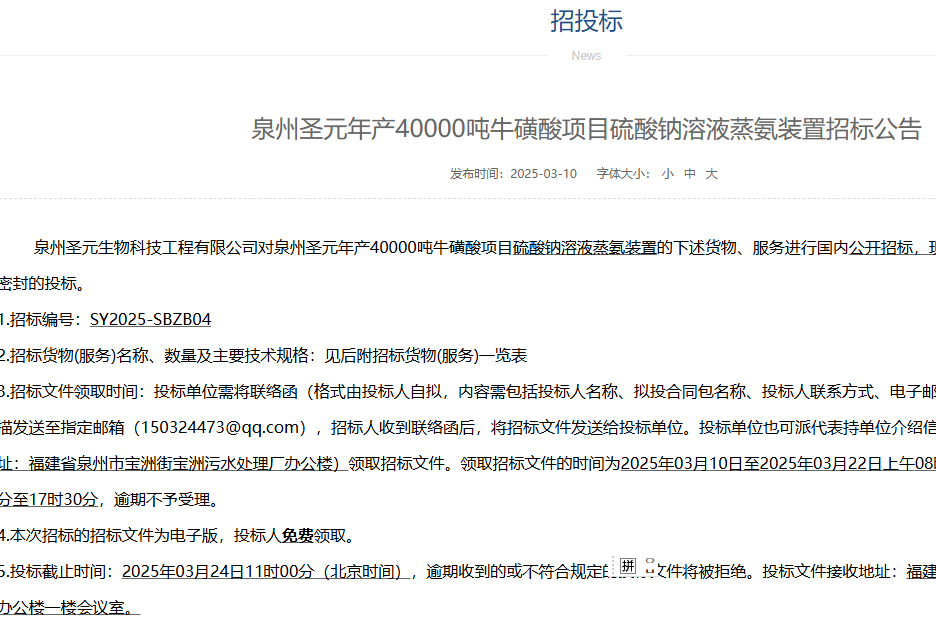Click the text 见后附招标货物(服务)一览表
This screenshot has width=936, height=631.
click(426, 356)
